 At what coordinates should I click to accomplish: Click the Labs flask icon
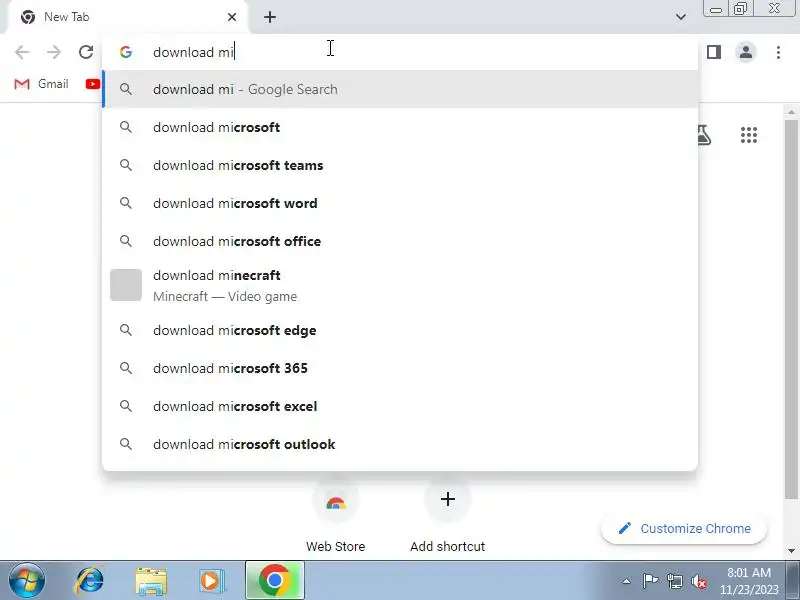(x=703, y=135)
